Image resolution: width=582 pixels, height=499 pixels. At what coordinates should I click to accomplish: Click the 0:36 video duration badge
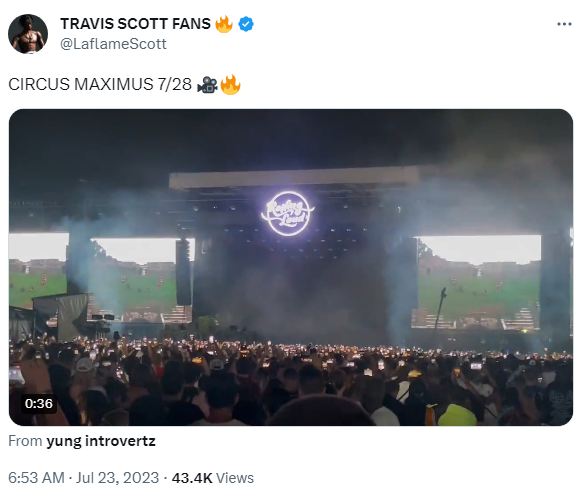(x=39, y=403)
